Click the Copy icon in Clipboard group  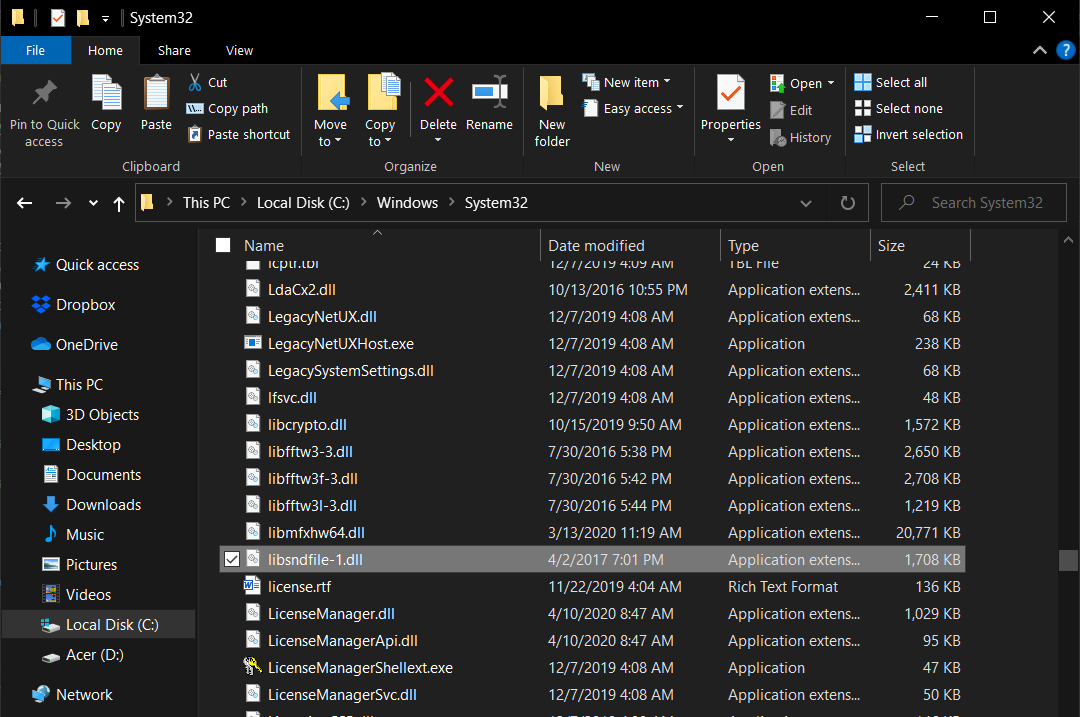pos(106,93)
